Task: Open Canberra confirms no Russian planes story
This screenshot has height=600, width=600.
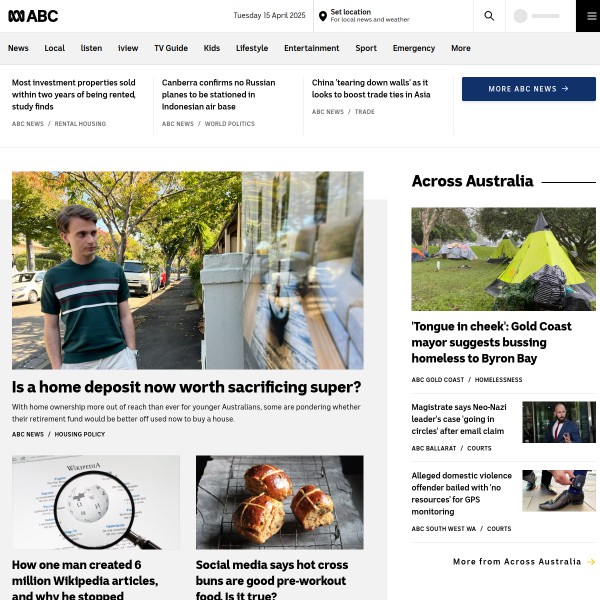Action: click(218, 95)
